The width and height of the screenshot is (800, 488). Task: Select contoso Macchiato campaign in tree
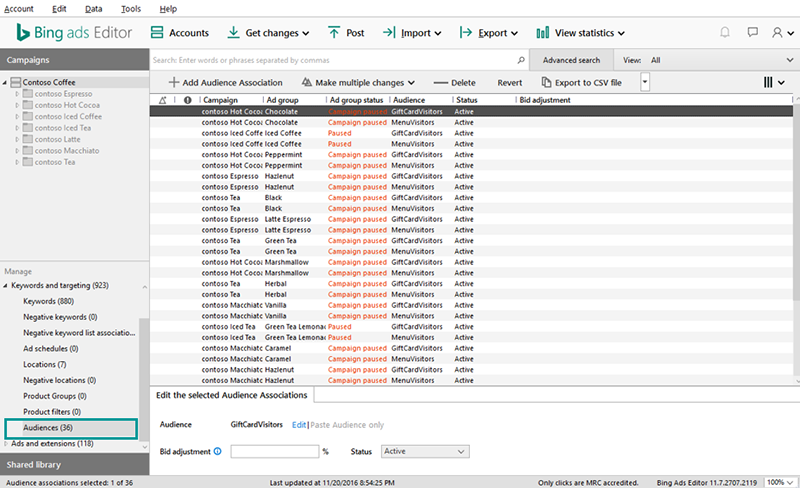(67, 151)
